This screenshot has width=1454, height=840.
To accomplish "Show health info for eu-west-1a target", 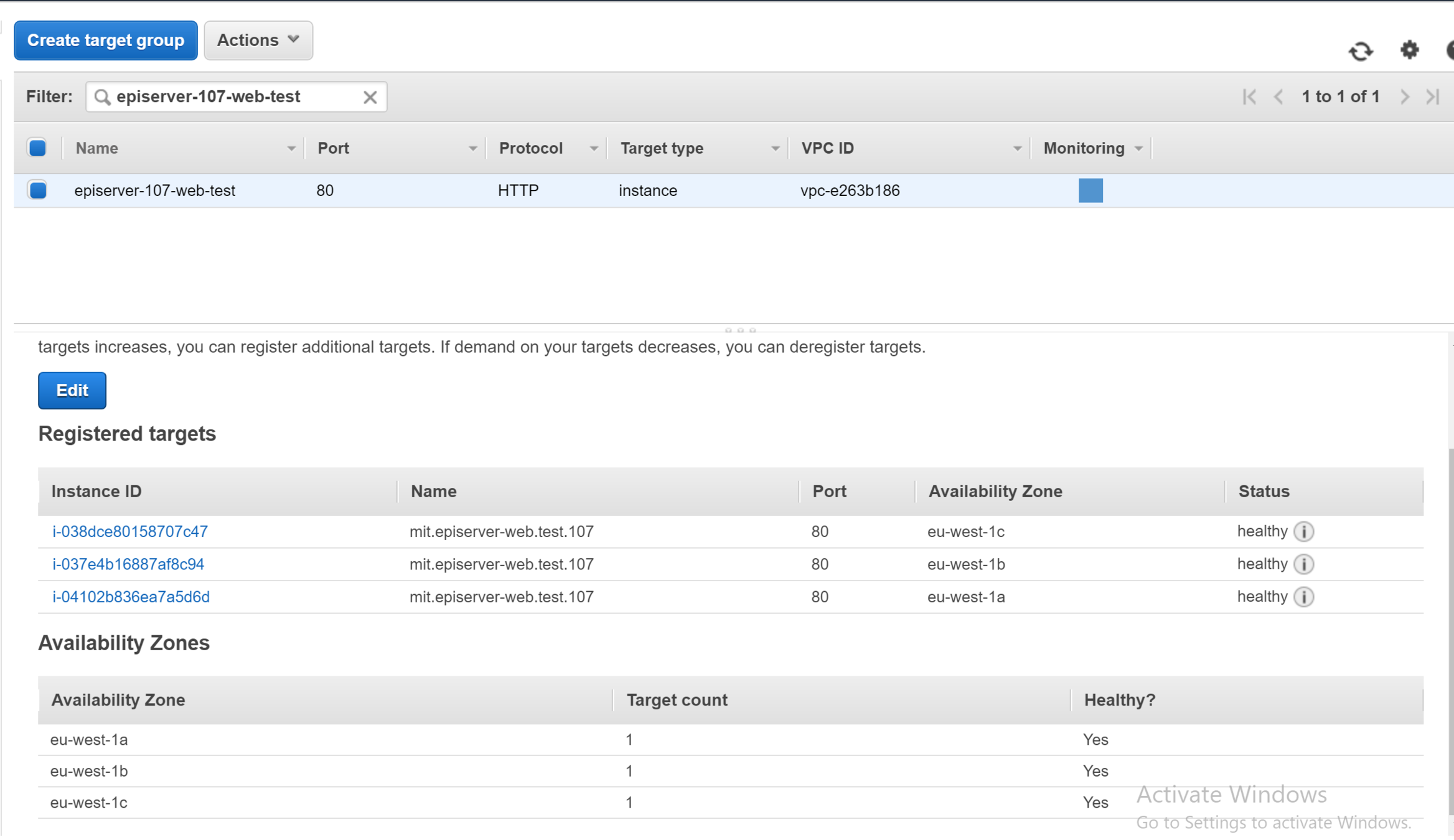I will (x=1303, y=597).
